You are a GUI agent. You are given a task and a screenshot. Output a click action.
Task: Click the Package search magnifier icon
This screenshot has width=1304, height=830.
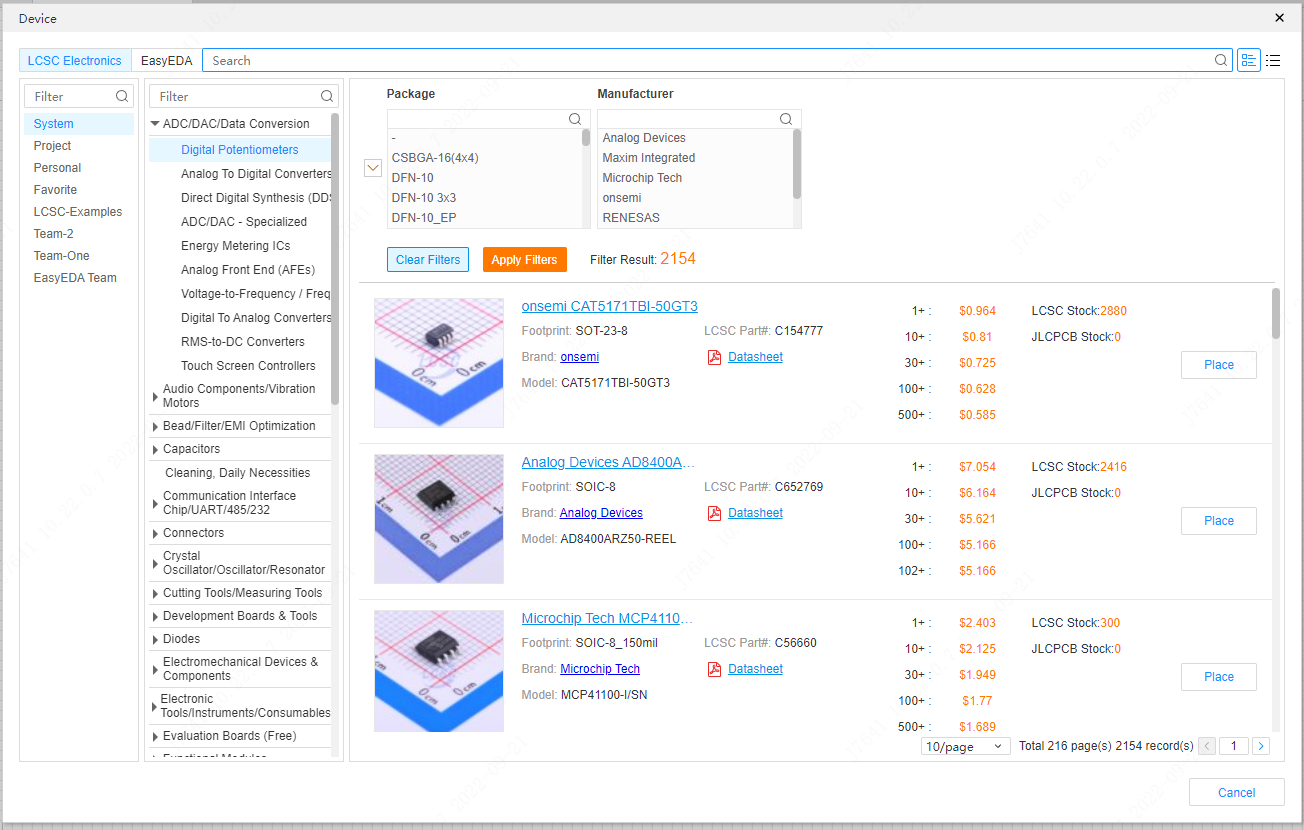coord(575,119)
